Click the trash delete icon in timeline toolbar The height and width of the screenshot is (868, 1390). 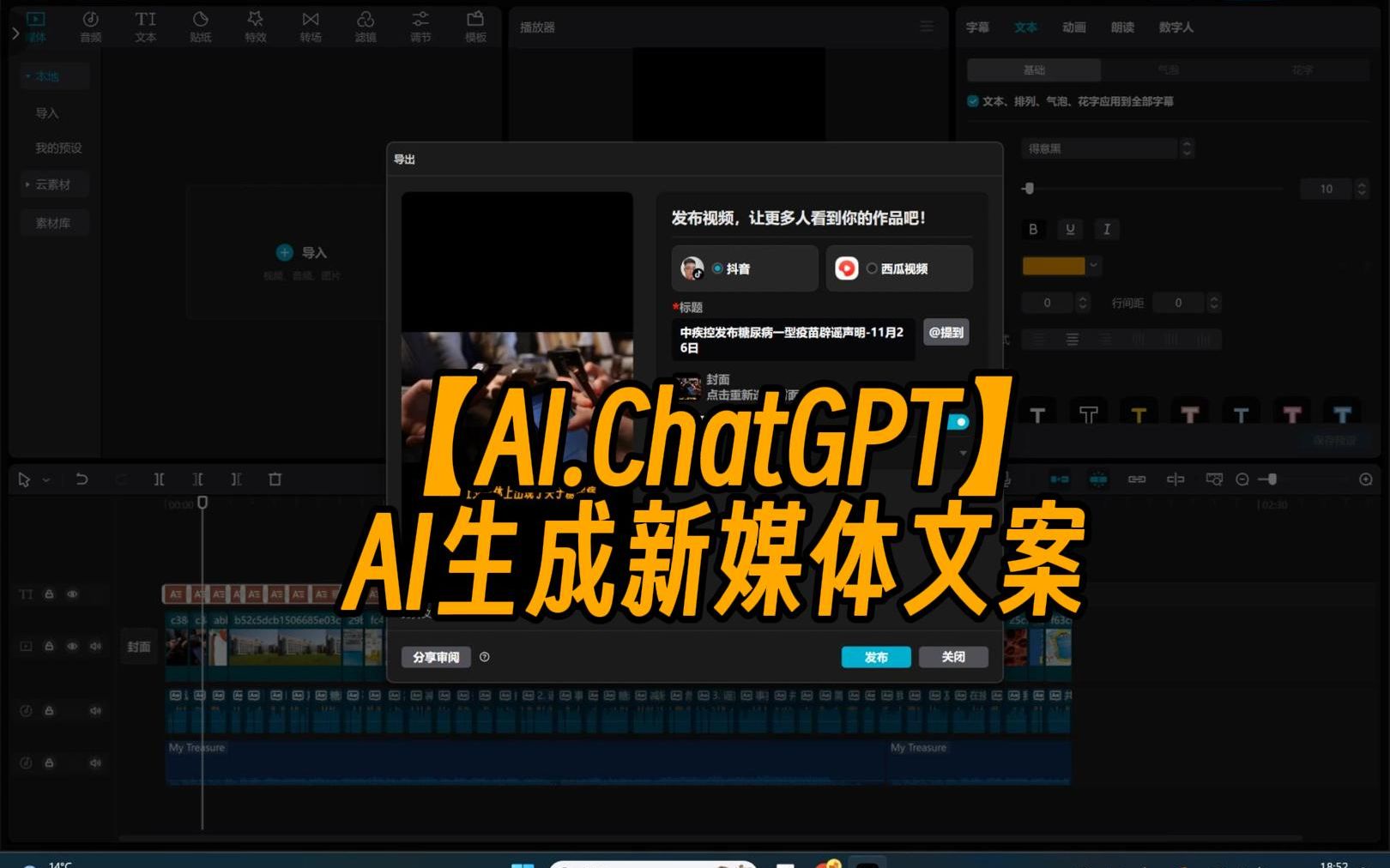pyautogui.click(x=275, y=479)
